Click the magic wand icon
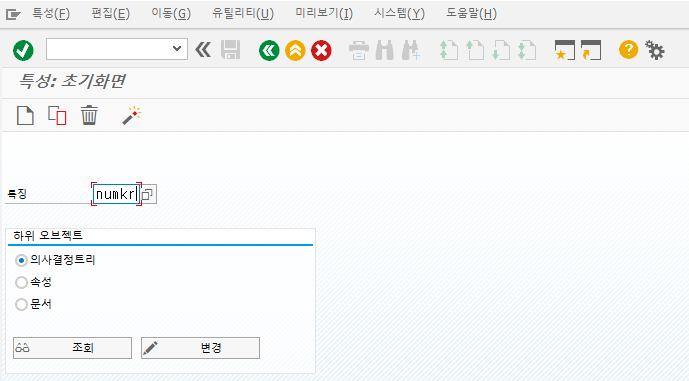The height and width of the screenshot is (381, 689). [131, 116]
